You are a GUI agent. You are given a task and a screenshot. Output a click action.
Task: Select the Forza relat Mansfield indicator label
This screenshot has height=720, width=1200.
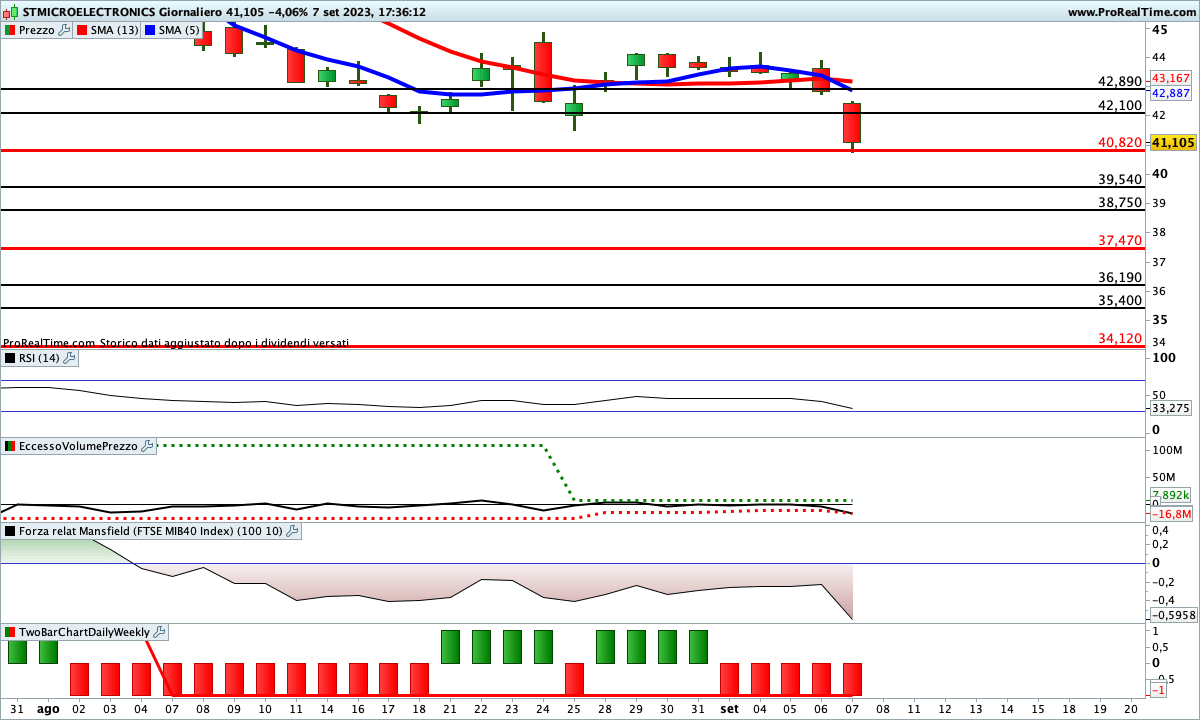(150, 531)
